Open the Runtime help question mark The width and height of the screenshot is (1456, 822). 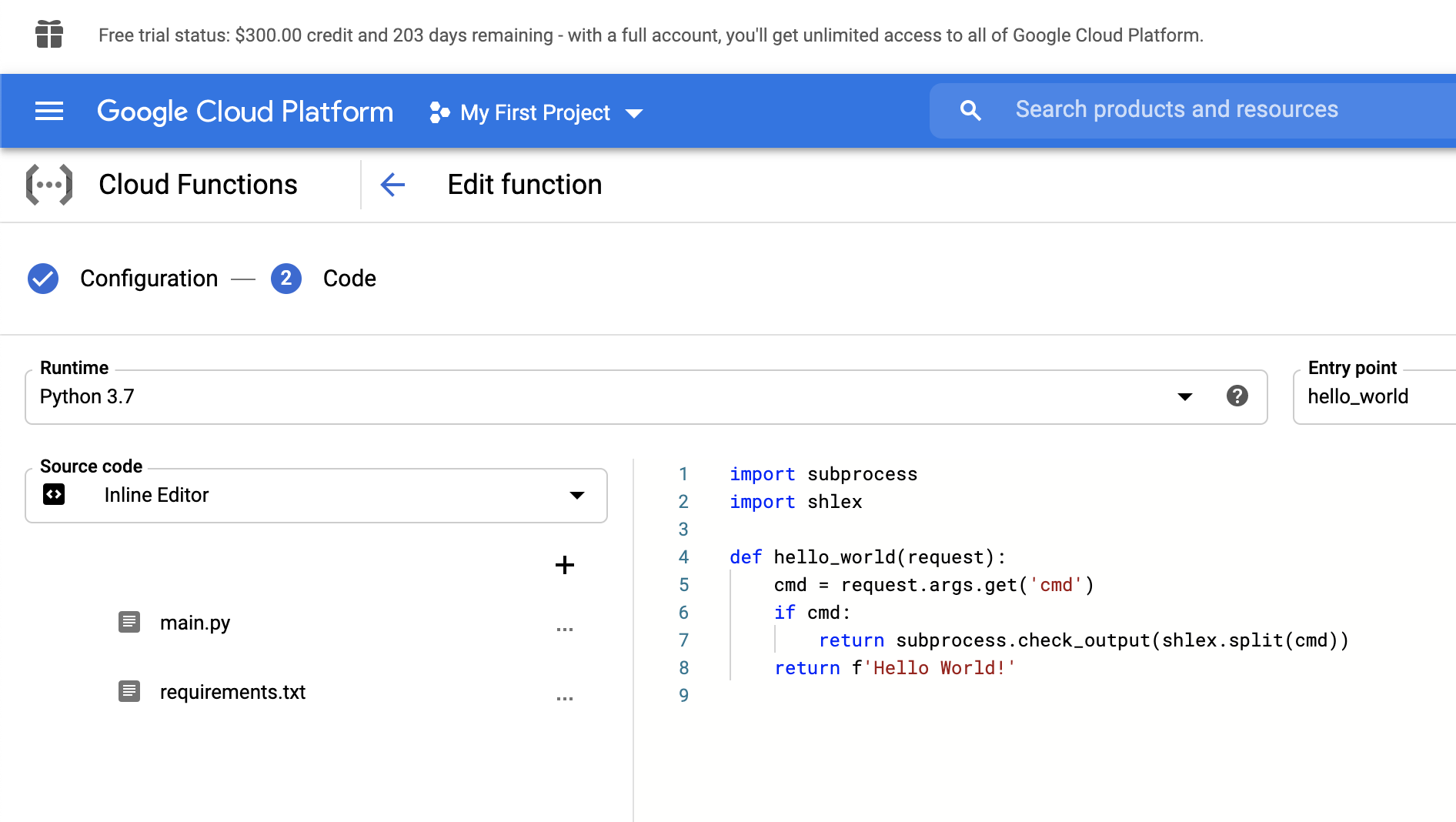[x=1237, y=396]
